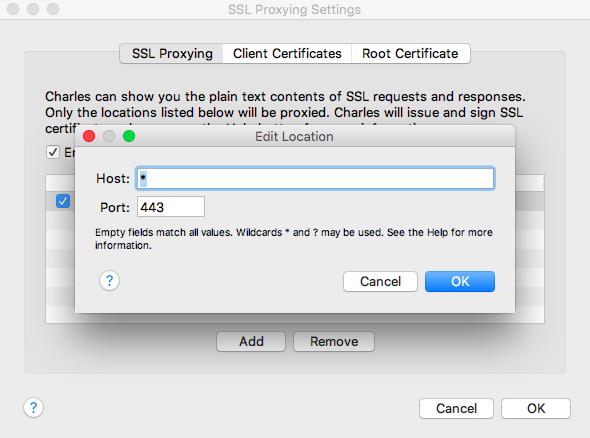This screenshot has width=590, height=438.
Task: Click into the Port field showing 443
Action: 171,207
